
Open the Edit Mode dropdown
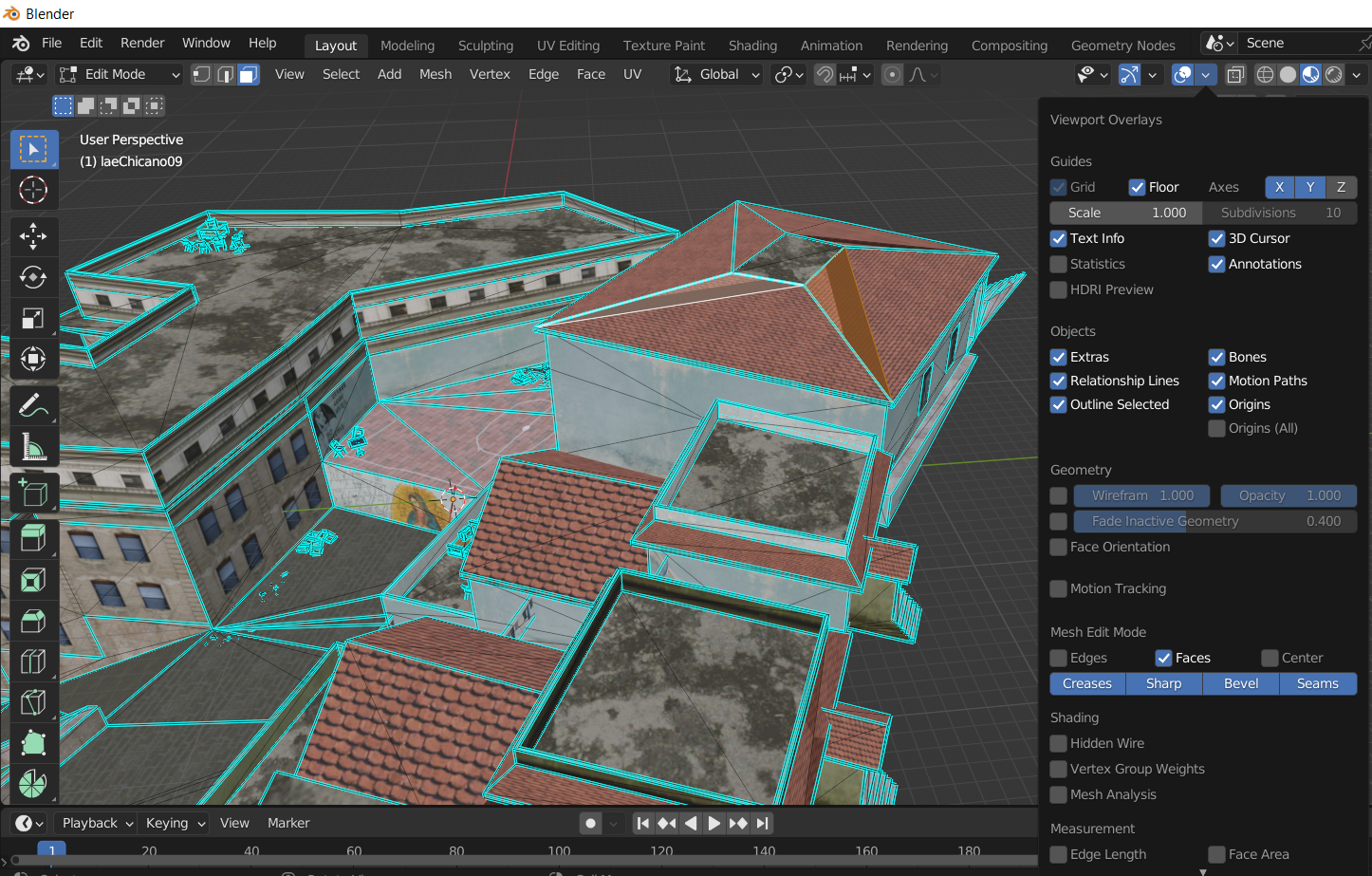point(119,74)
